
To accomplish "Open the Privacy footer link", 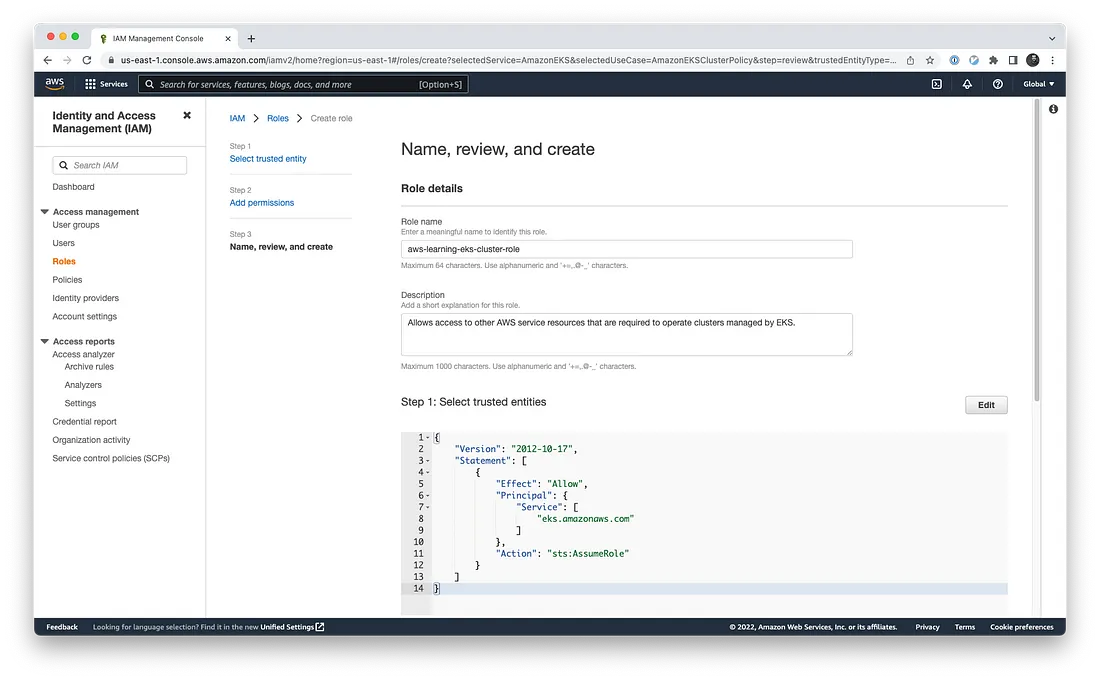I will pyautogui.click(x=927, y=627).
